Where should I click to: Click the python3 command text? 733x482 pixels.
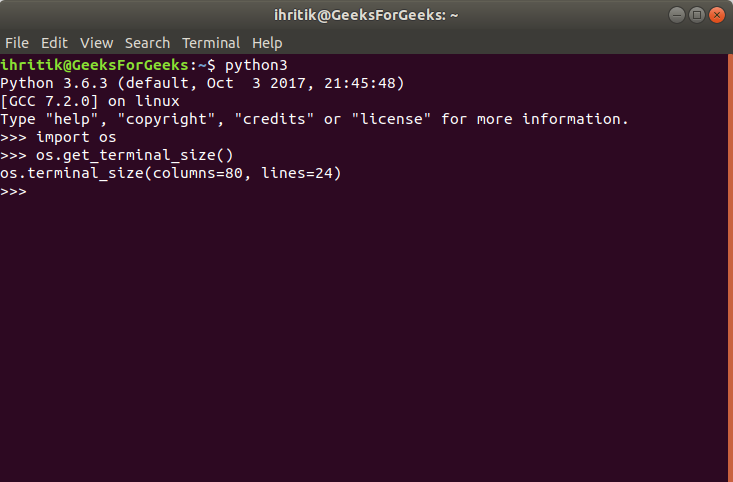click(x=256, y=65)
